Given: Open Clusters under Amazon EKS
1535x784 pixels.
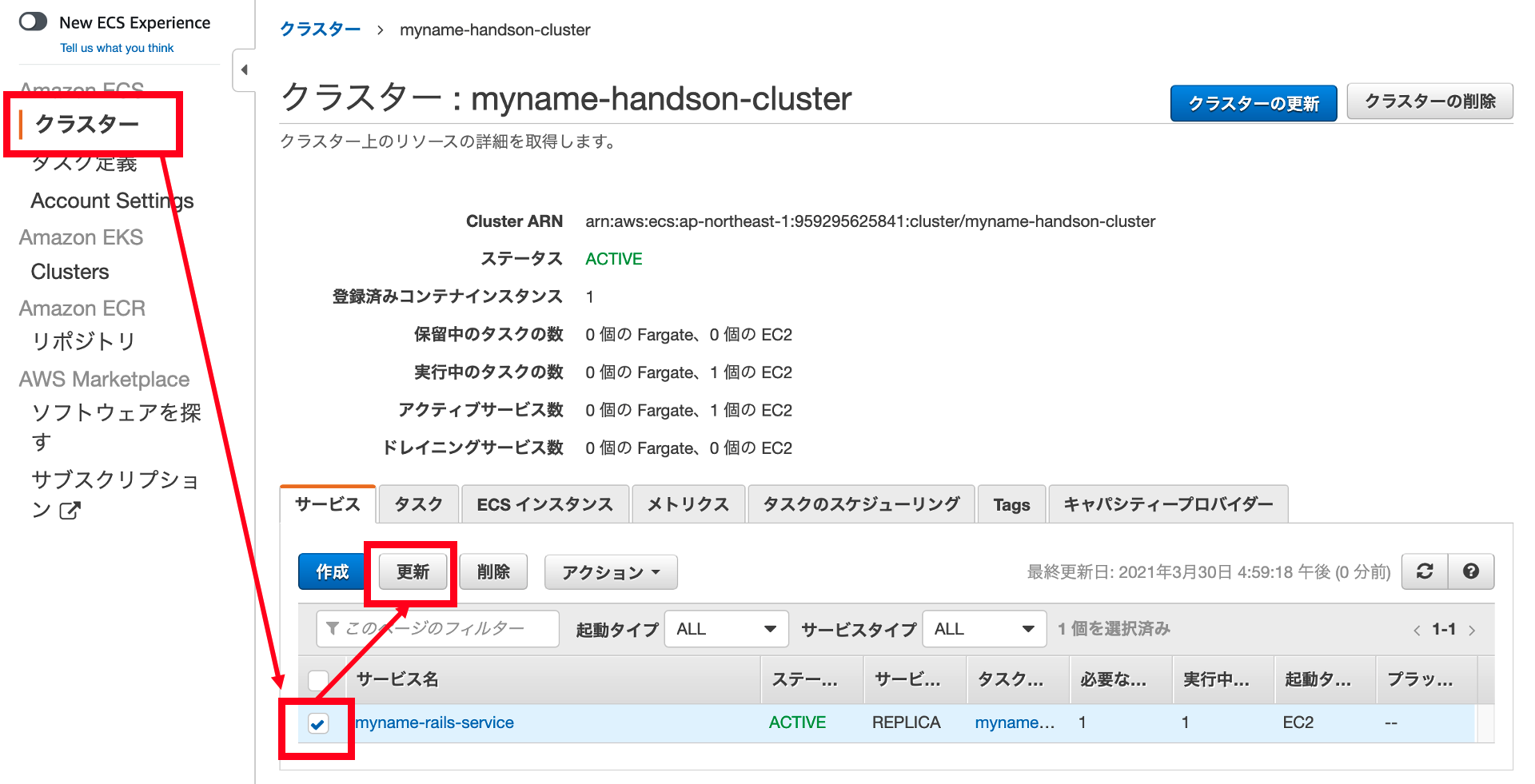Looking at the screenshot, I should 70,272.
